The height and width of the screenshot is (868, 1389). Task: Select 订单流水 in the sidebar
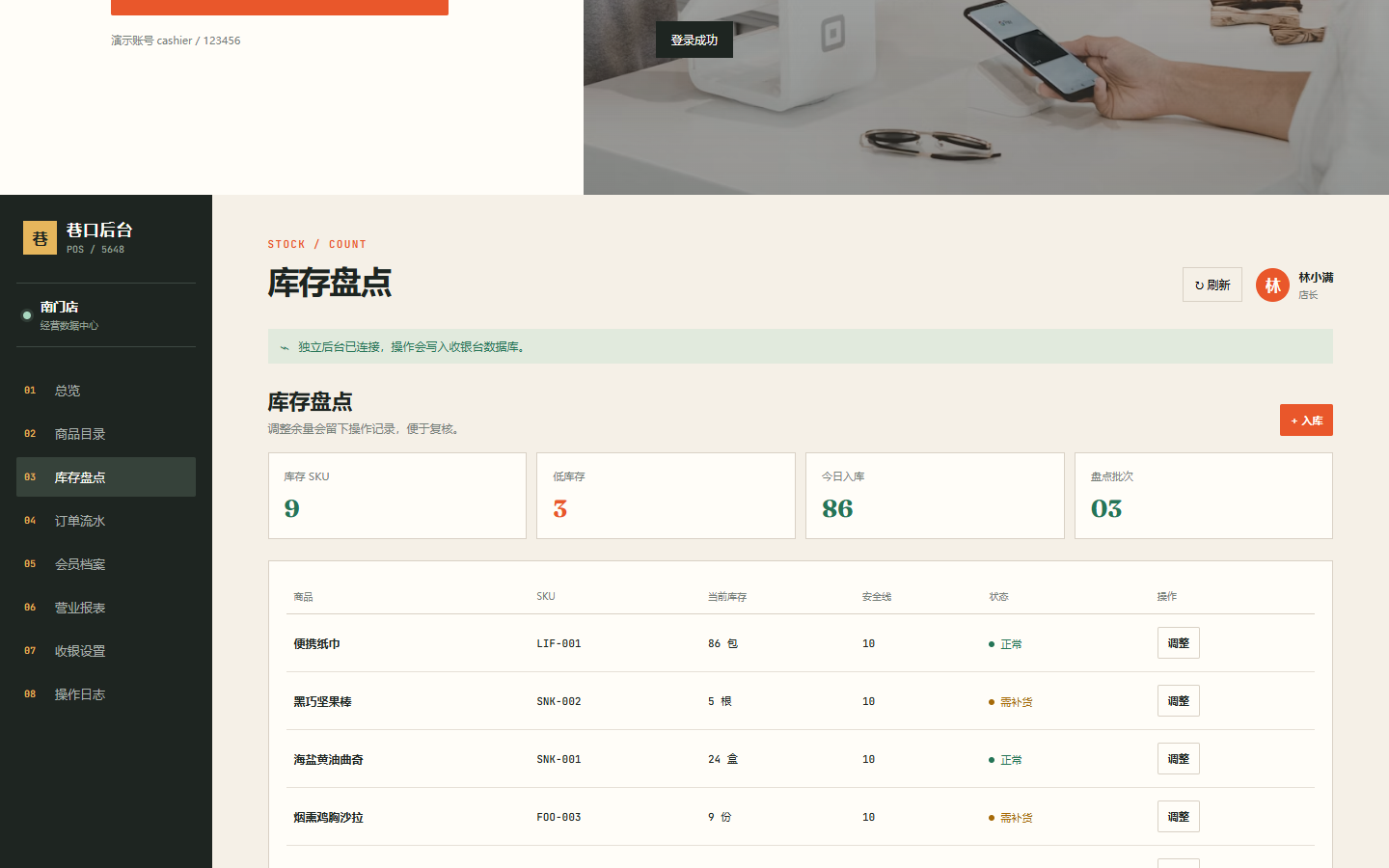click(106, 521)
